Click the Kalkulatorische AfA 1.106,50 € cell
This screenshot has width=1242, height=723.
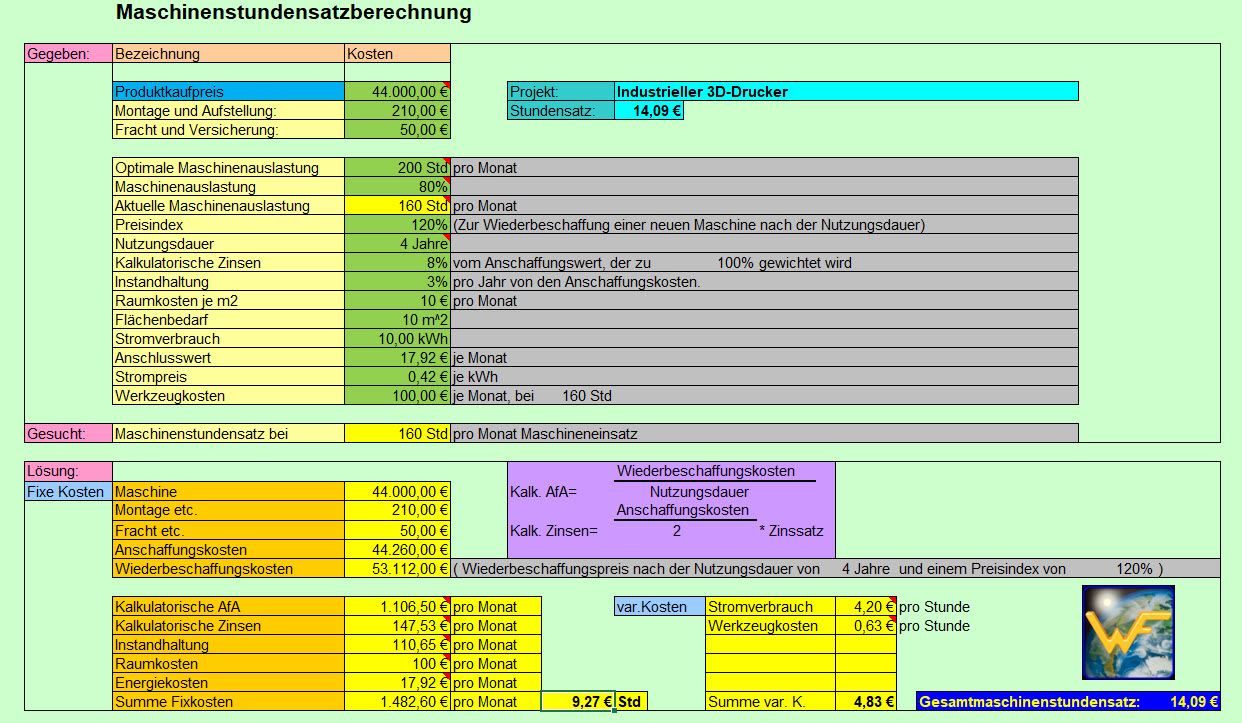(x=397, y=606)
